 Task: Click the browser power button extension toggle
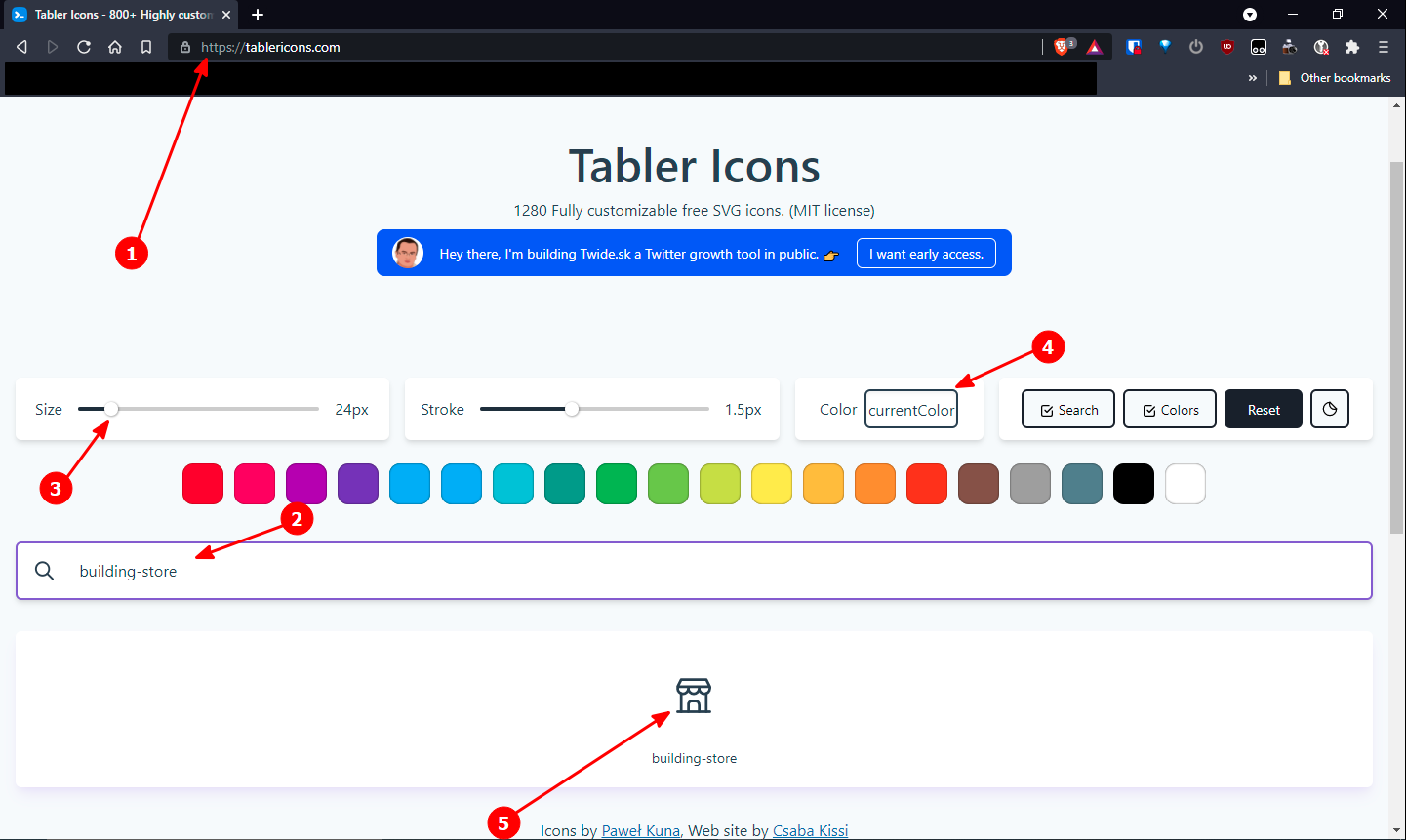coord(1195,46)
